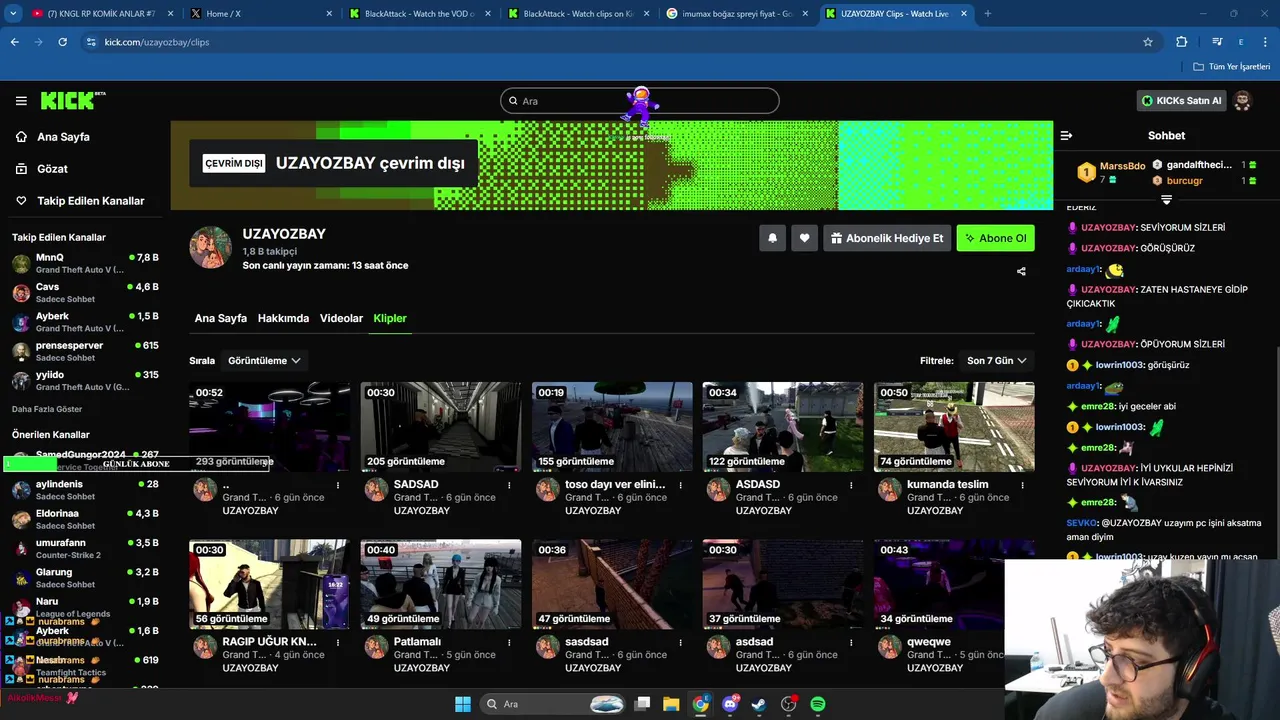Open MnnQ channel from followed list
The image size is (1280, 720).
point(84,264)
